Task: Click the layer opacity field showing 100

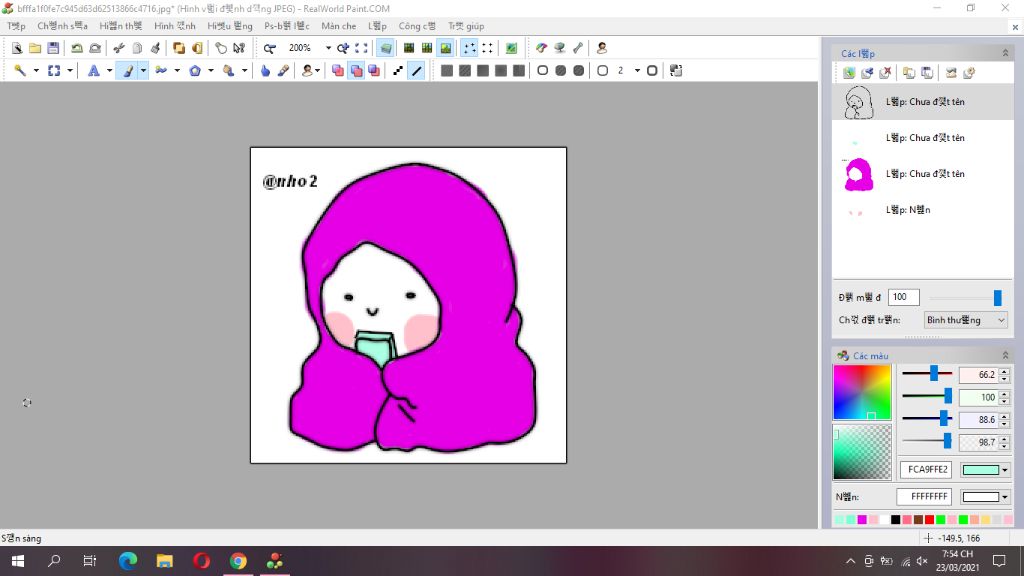Action: coord(904,297)
